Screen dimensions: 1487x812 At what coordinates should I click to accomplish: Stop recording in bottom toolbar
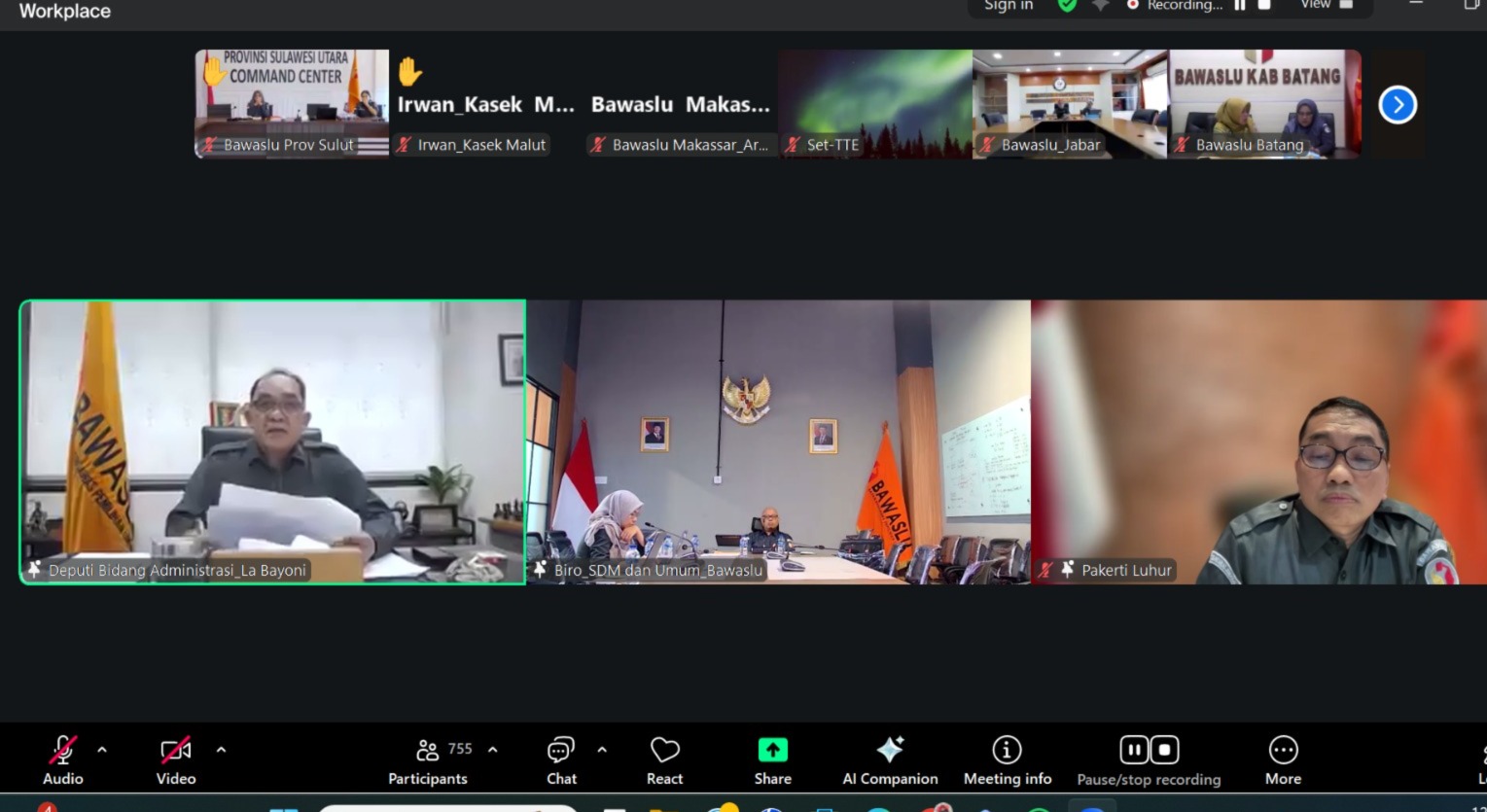[x=1165, y=750]
